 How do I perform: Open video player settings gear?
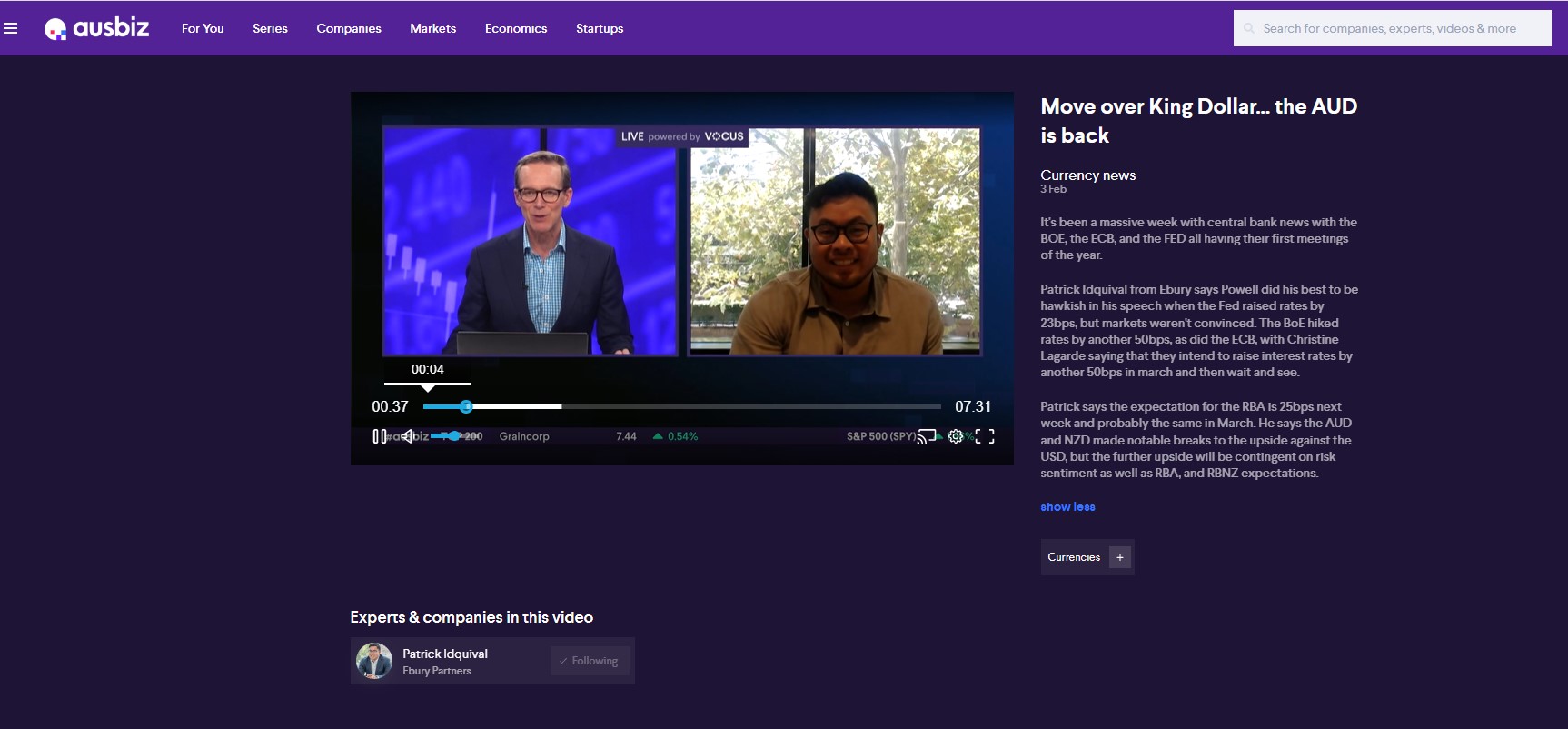(956, 436)
